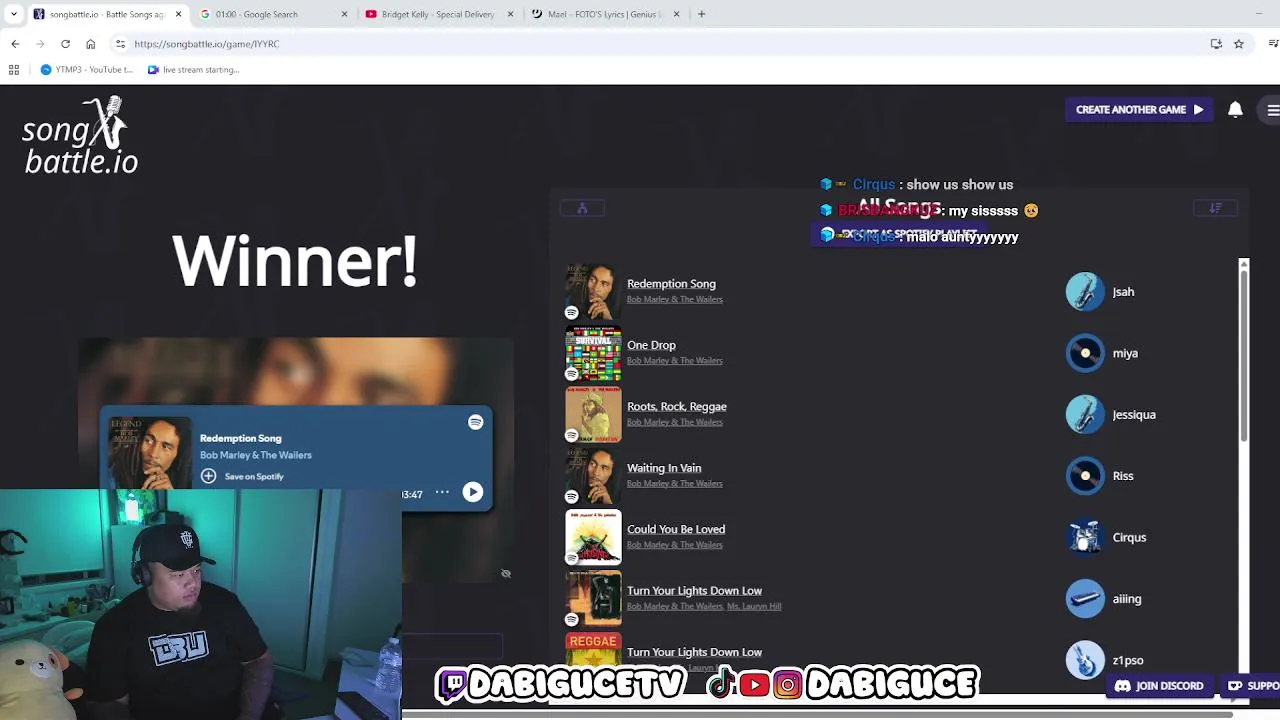Image resolution: width=1280 pixels, height=720 pixels.
Task: Select the songbattle.io browser tab
Action: 108,14
